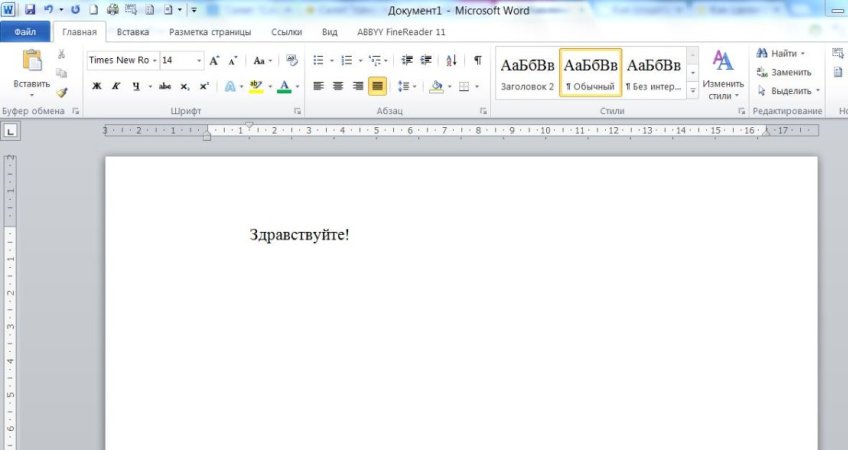Center-align the paragraph text
Screen dimensions: 848x450
[x=338, y=86]
